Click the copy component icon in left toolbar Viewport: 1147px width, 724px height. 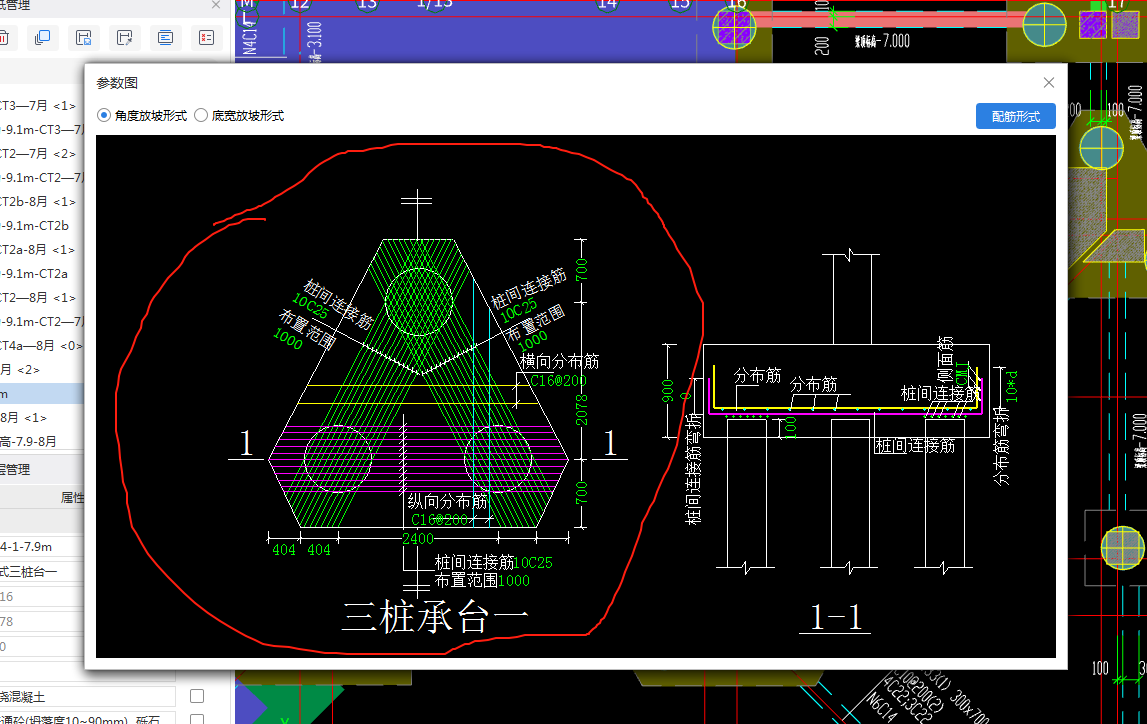pos(42,37)
